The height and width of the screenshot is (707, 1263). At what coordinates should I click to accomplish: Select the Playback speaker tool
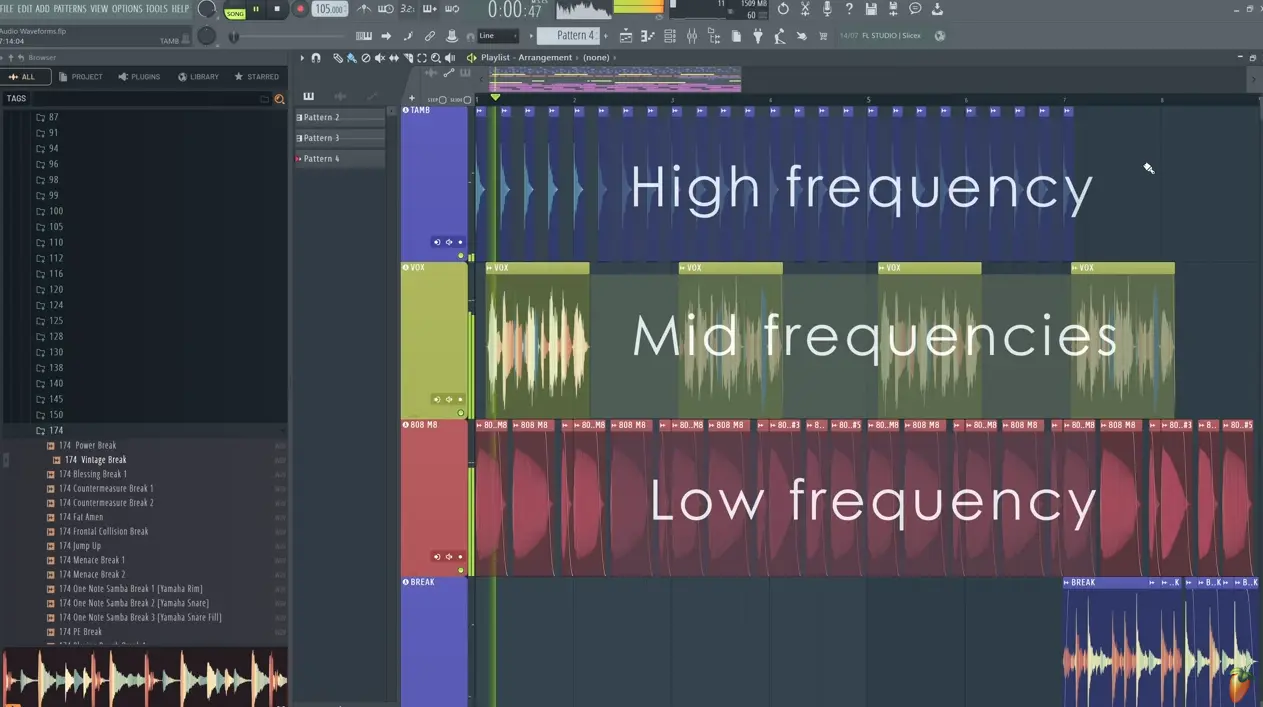449,58
